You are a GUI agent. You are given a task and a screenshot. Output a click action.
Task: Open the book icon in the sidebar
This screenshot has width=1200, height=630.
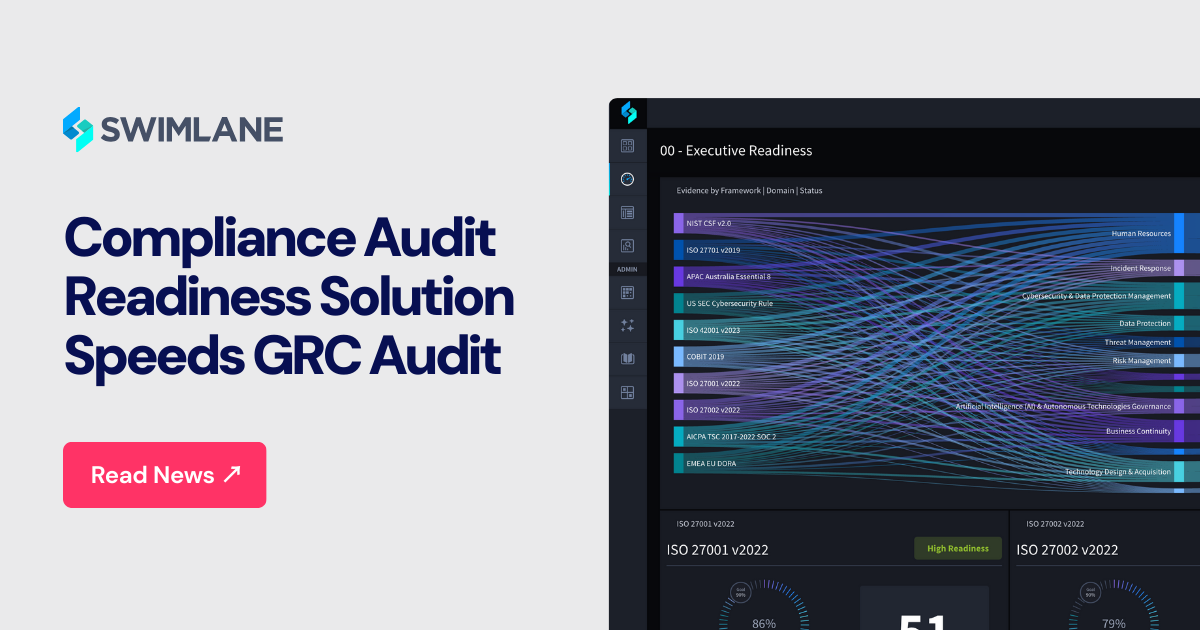(x=627, y=358)
